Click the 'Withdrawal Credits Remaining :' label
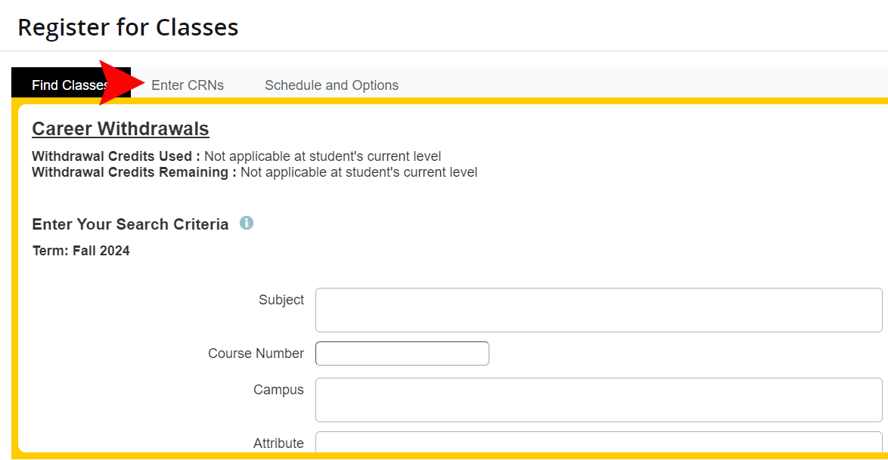The width and height of the screenshot is (888, 460). [134, 172]
